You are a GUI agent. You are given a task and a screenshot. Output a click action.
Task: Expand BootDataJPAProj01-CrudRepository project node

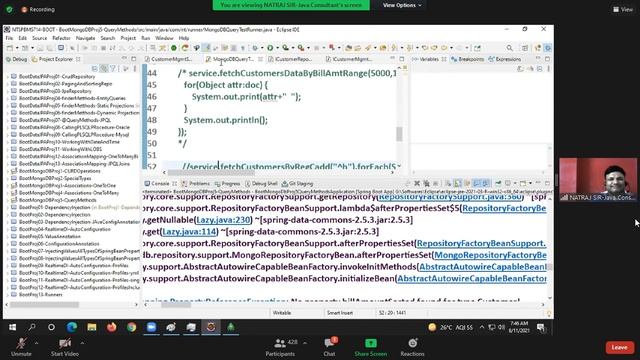pyautogui.click(x=8, y=77)
